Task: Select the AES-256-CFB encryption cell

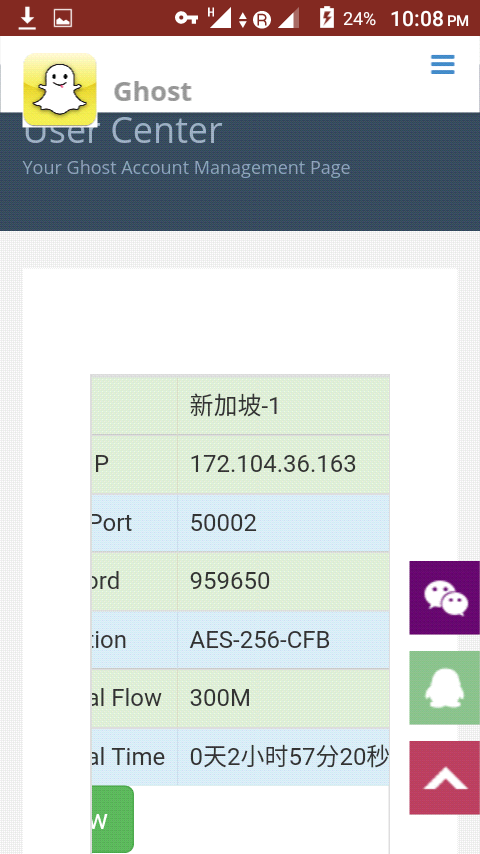Action: pyautogui.click(x=283, y=640)
